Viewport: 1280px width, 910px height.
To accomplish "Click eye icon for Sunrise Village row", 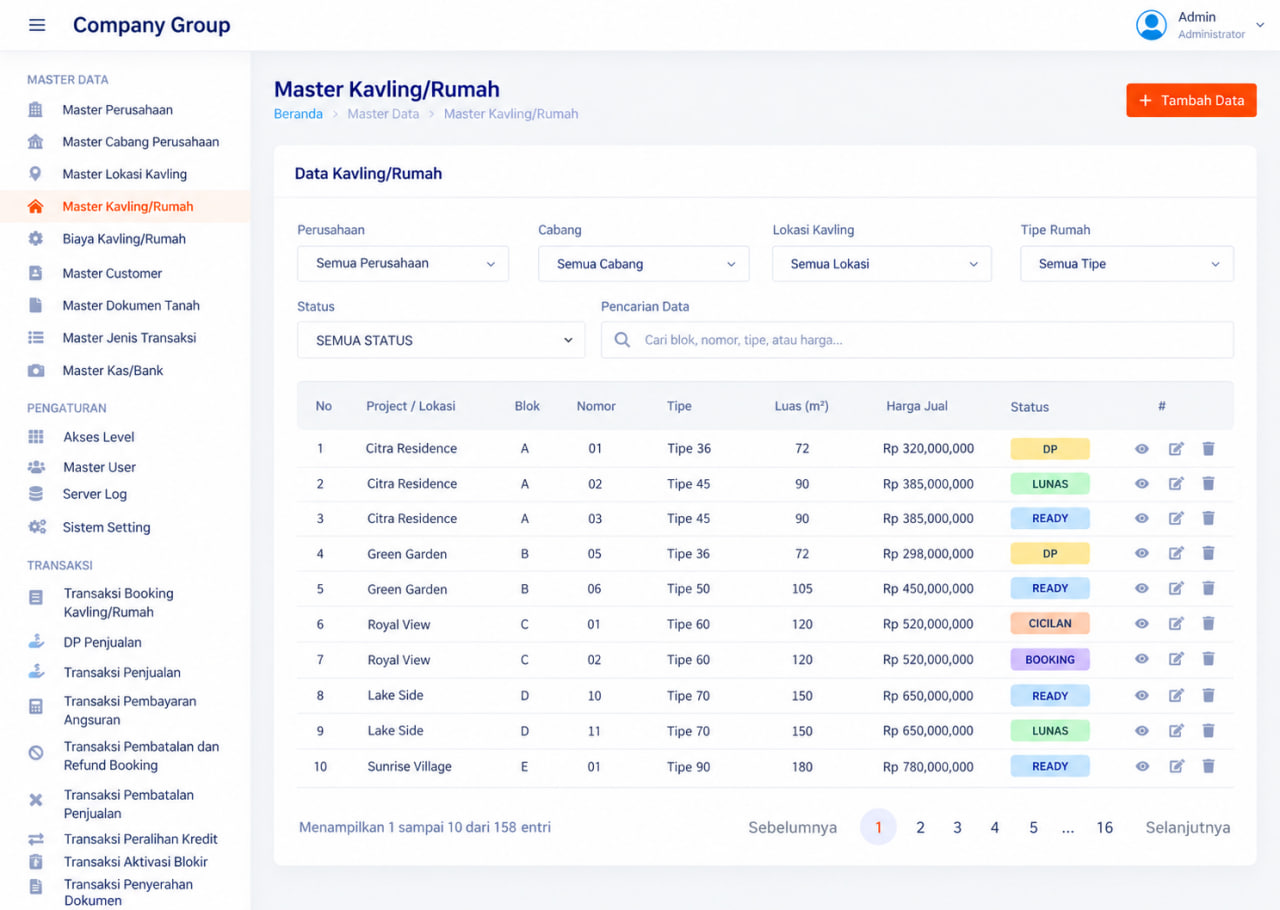I will click(1142, 766).
